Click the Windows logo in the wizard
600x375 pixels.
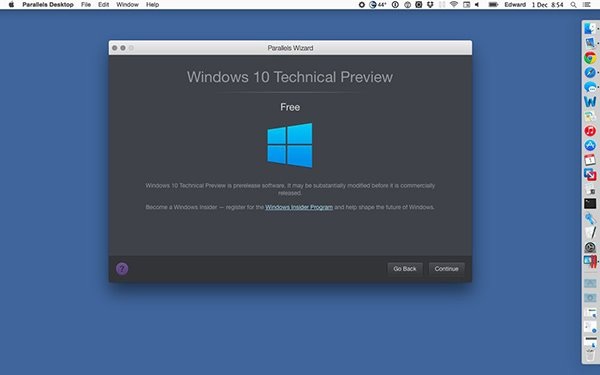[290, 145]
